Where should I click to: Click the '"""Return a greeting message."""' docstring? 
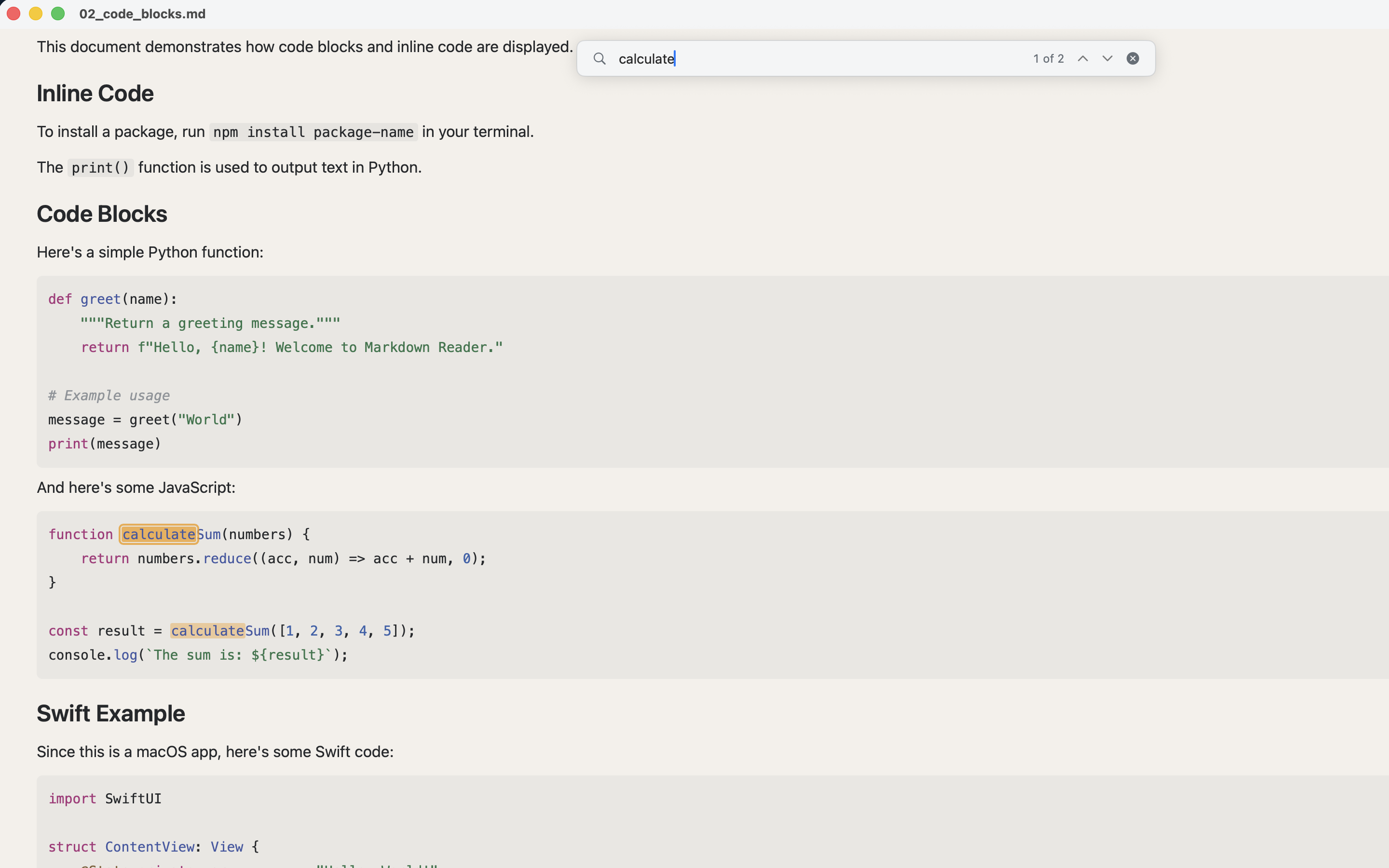(210, 323)
